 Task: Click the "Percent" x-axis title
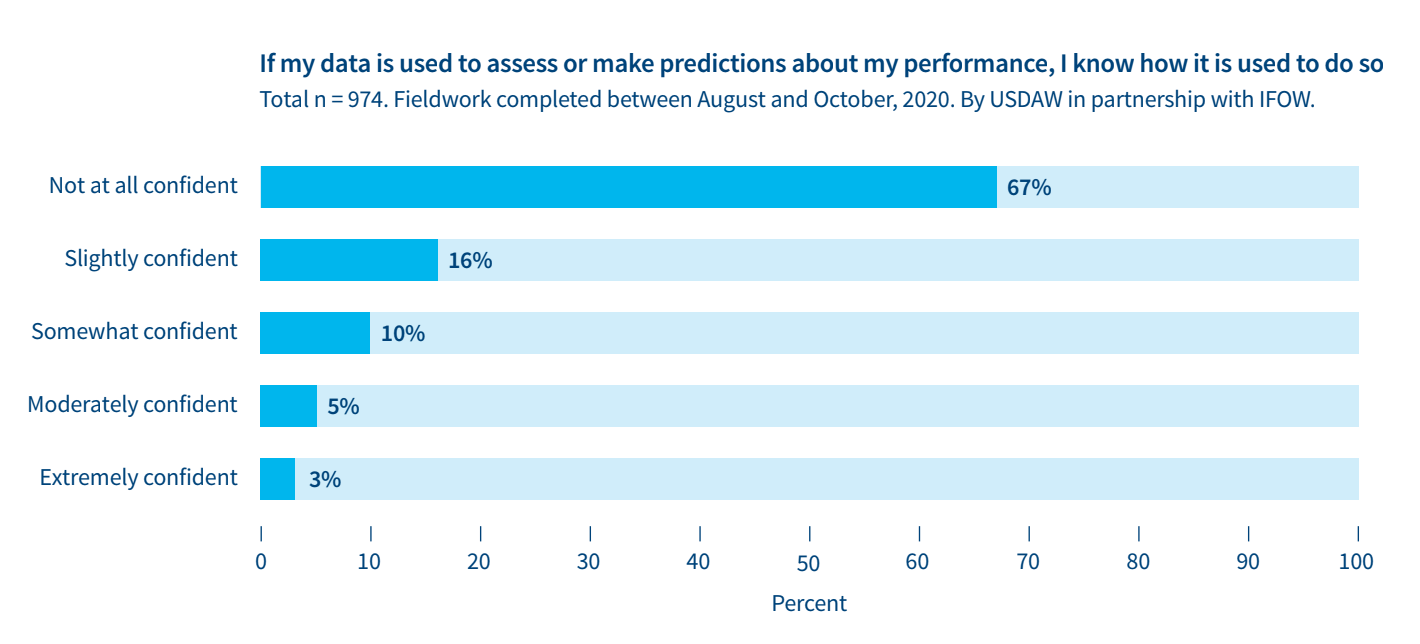point(809,603)
